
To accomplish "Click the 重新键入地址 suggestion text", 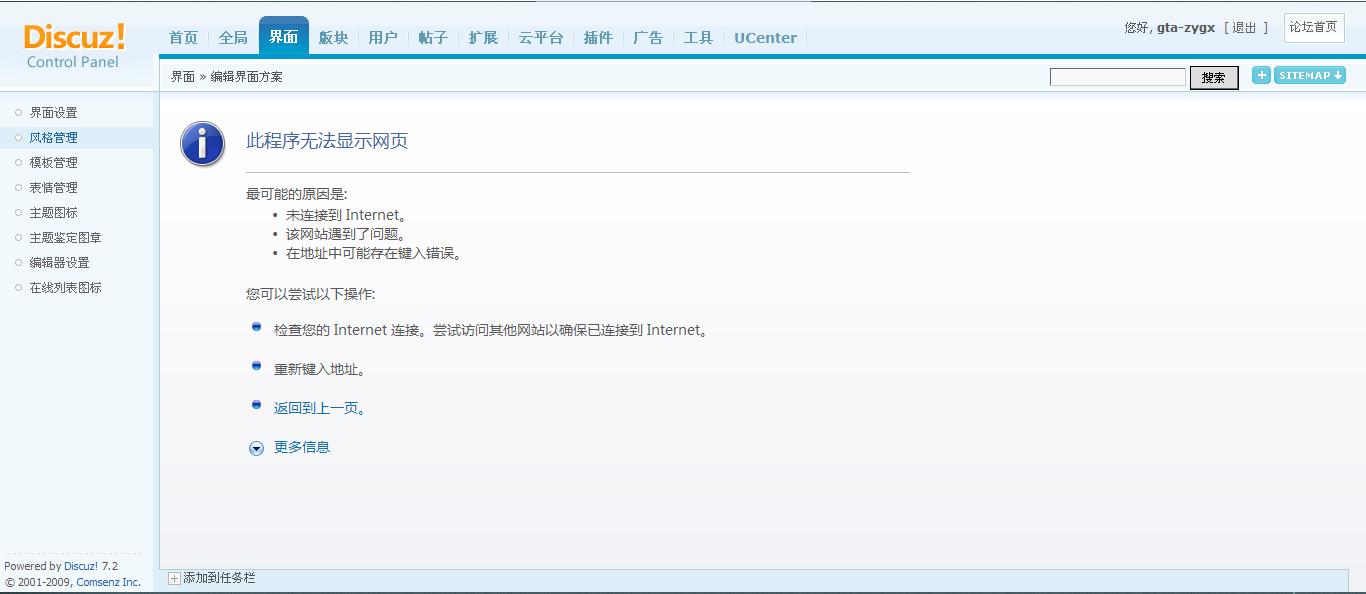I will (320, 369).
